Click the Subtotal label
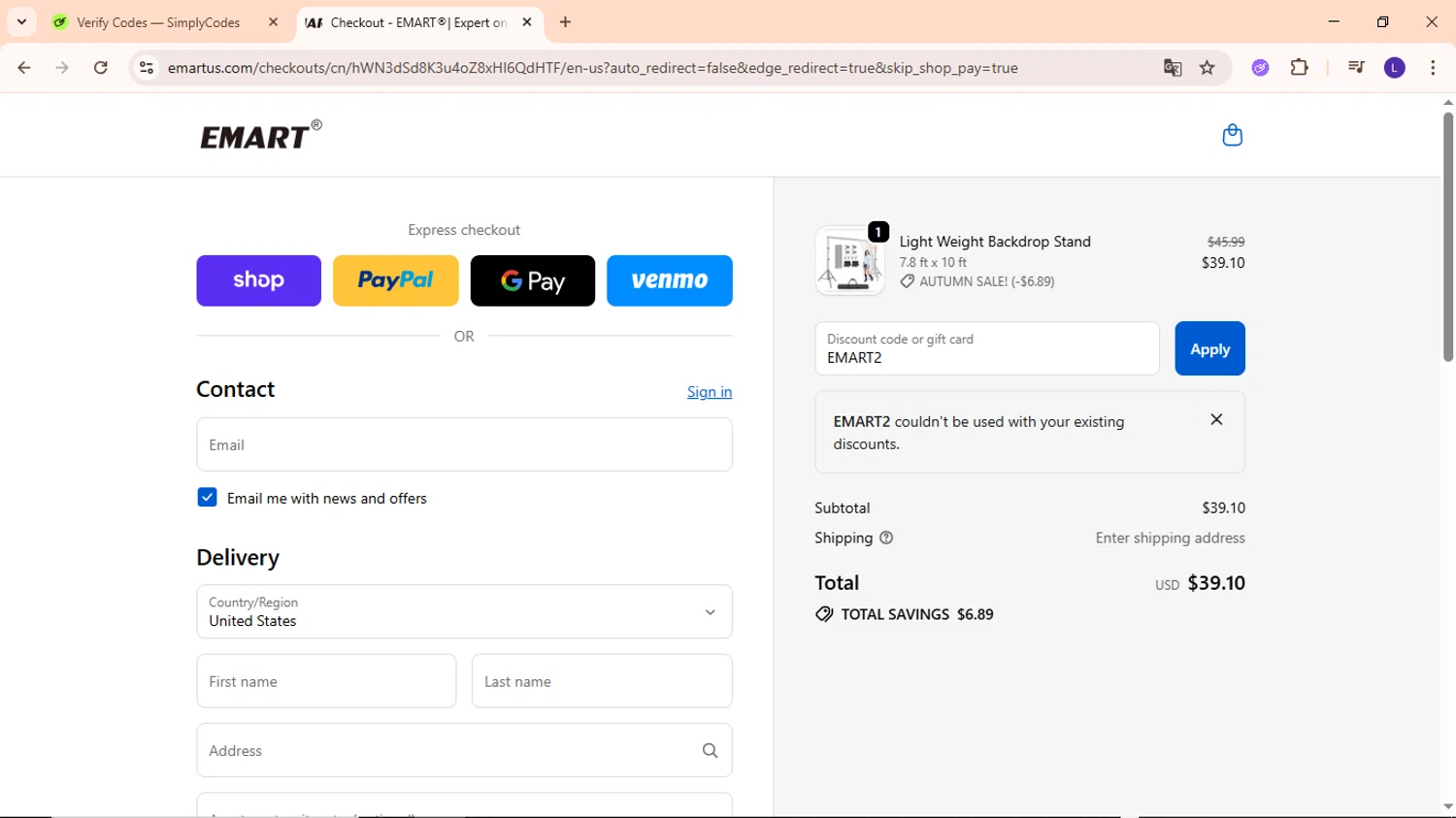The height and width of the screenshot is (818, 1456). pos(843,507)
